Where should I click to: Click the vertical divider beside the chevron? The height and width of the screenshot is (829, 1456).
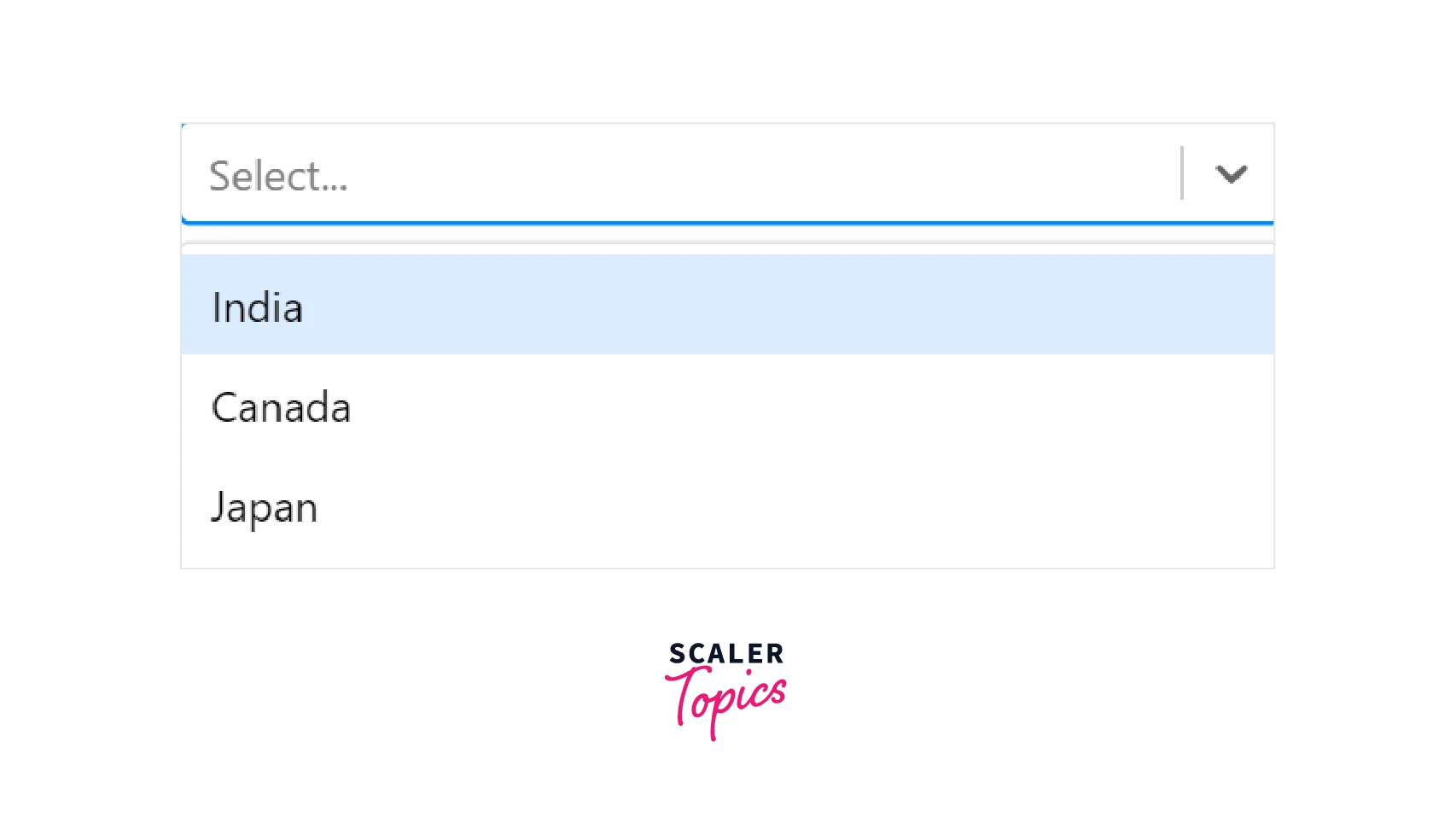pyautogui.click(x=1183, y=173)
